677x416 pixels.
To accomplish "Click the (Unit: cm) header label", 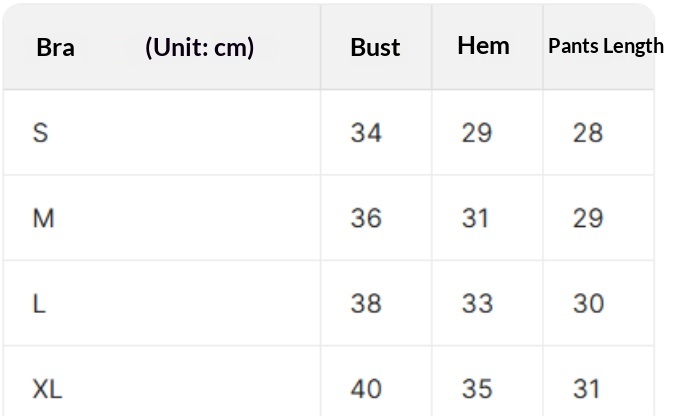I will tap(199, 47).
